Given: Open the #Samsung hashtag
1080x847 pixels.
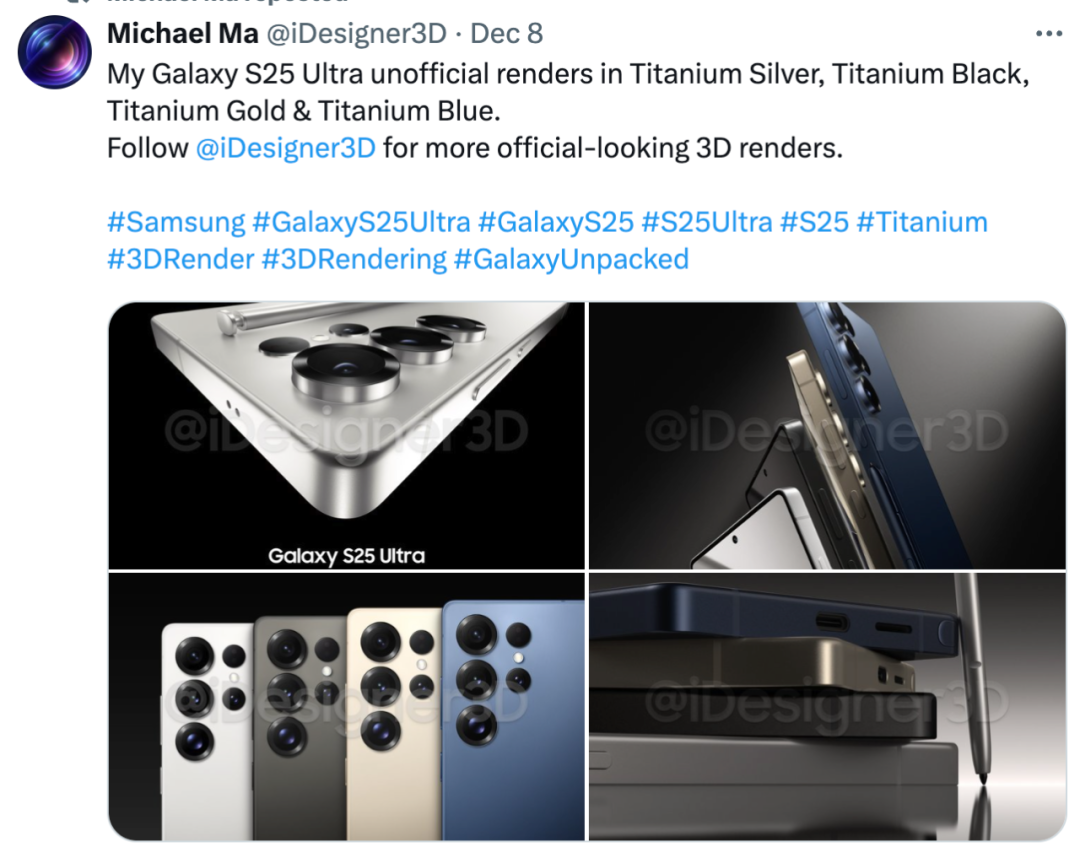Looking at the screenshot, I should 176,222.
